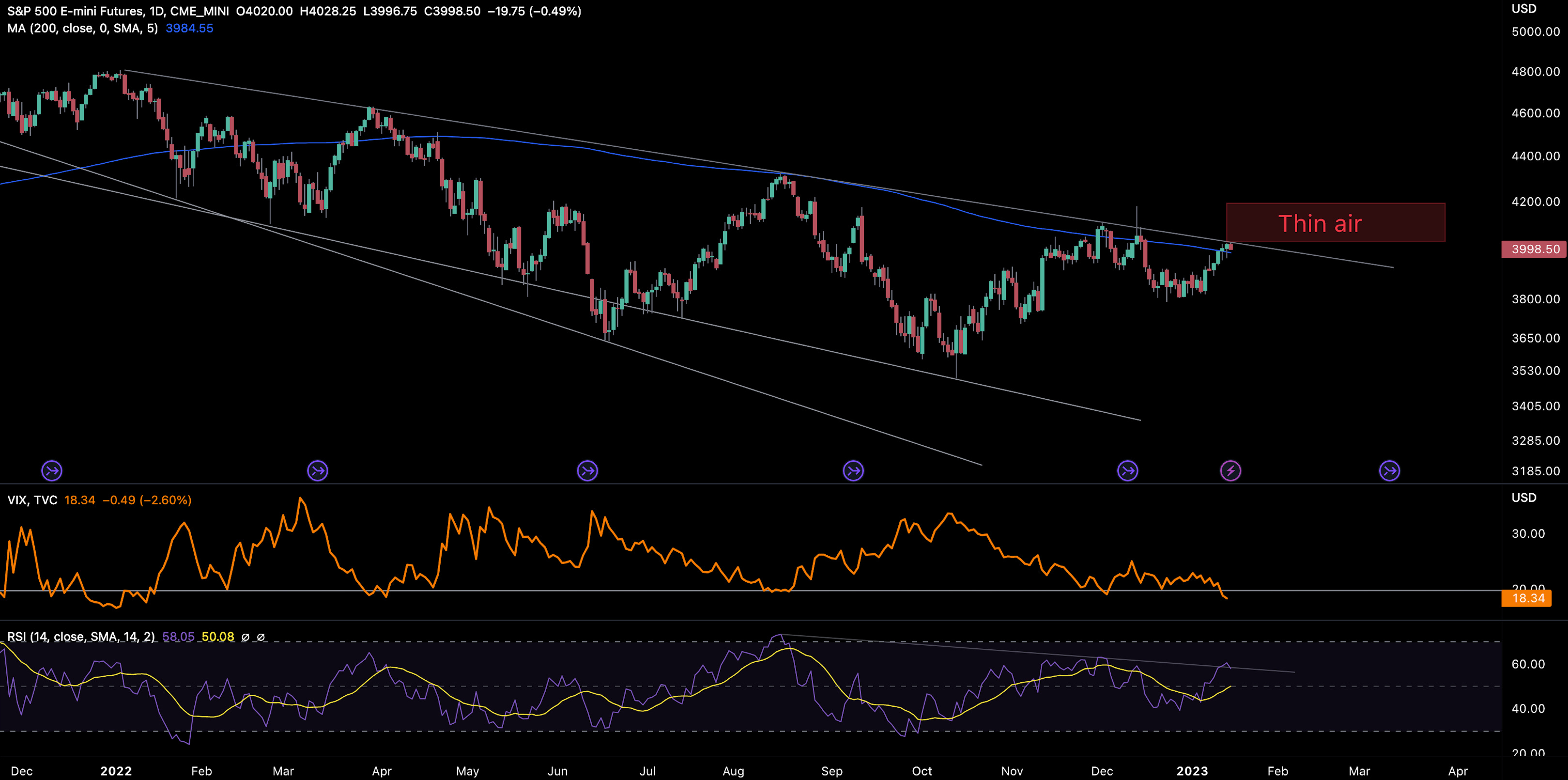Click the RSI (14, close, SMA, 14, 2) legend

click(x=81, y=637)
